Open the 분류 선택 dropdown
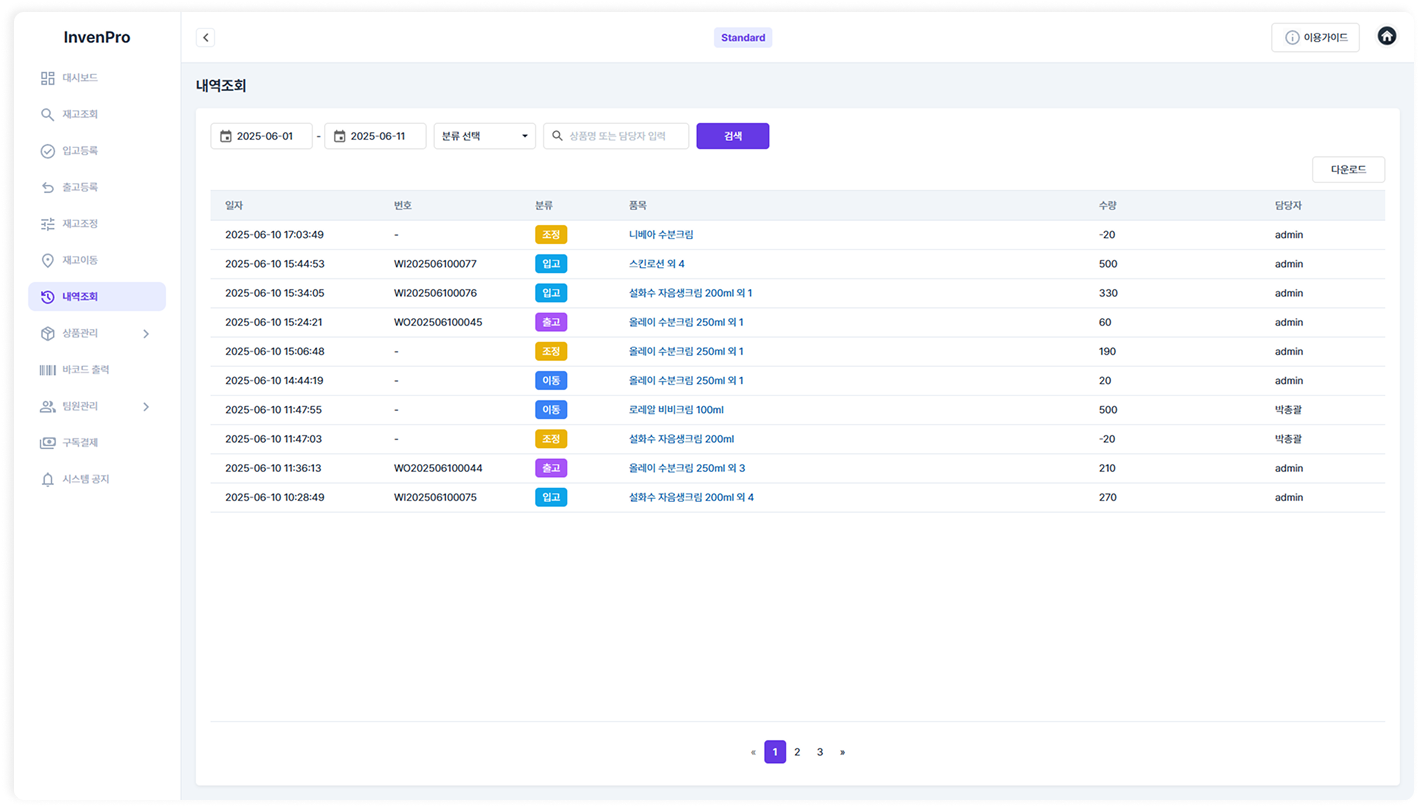The image size is (1420, 808). click(485, 136)
